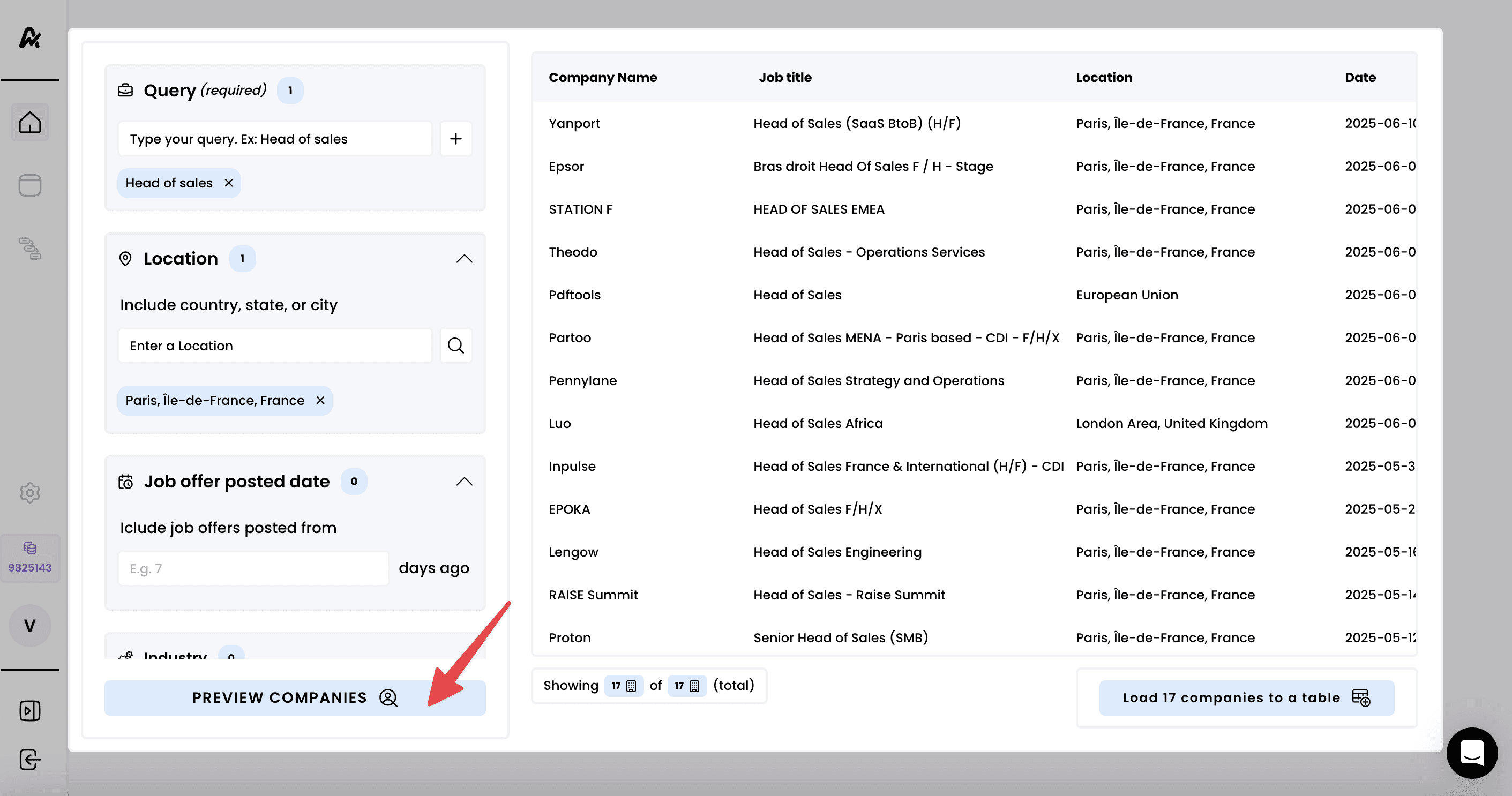Screen dimensions: 1512x796
Task: Open the workflows icon in sidebar
Action: [30, 249]
